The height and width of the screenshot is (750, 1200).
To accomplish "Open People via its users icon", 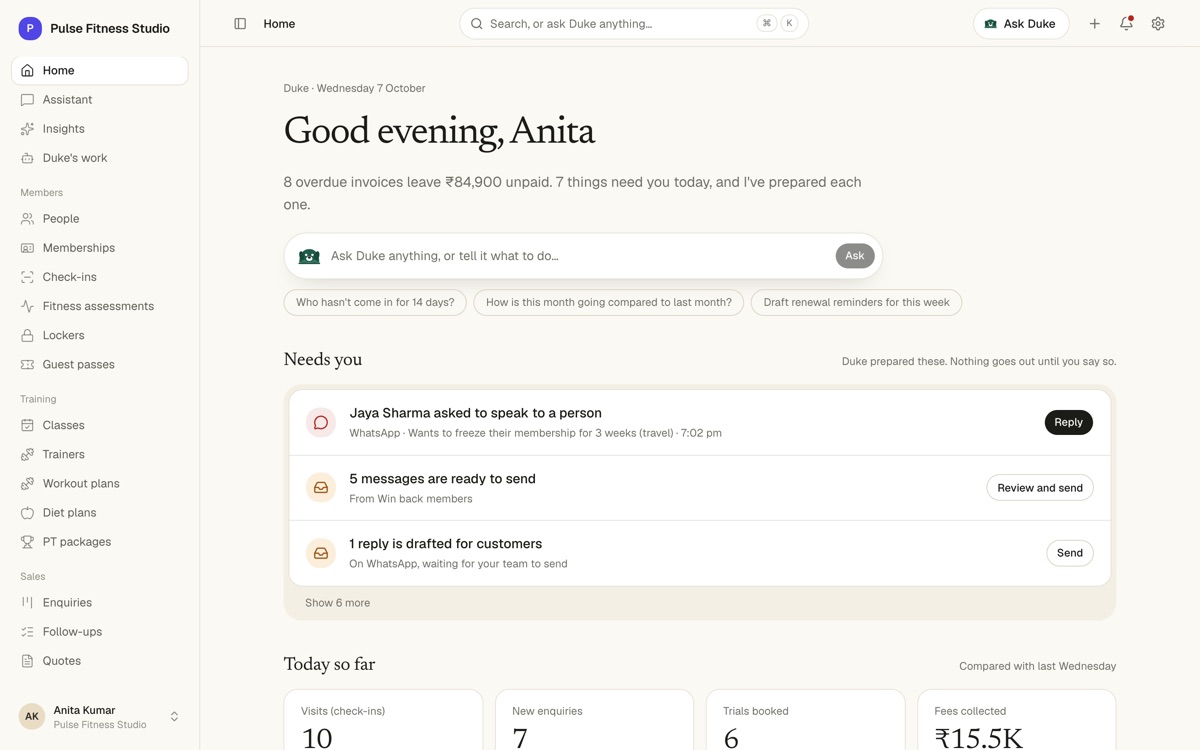I will pos(27,219).
